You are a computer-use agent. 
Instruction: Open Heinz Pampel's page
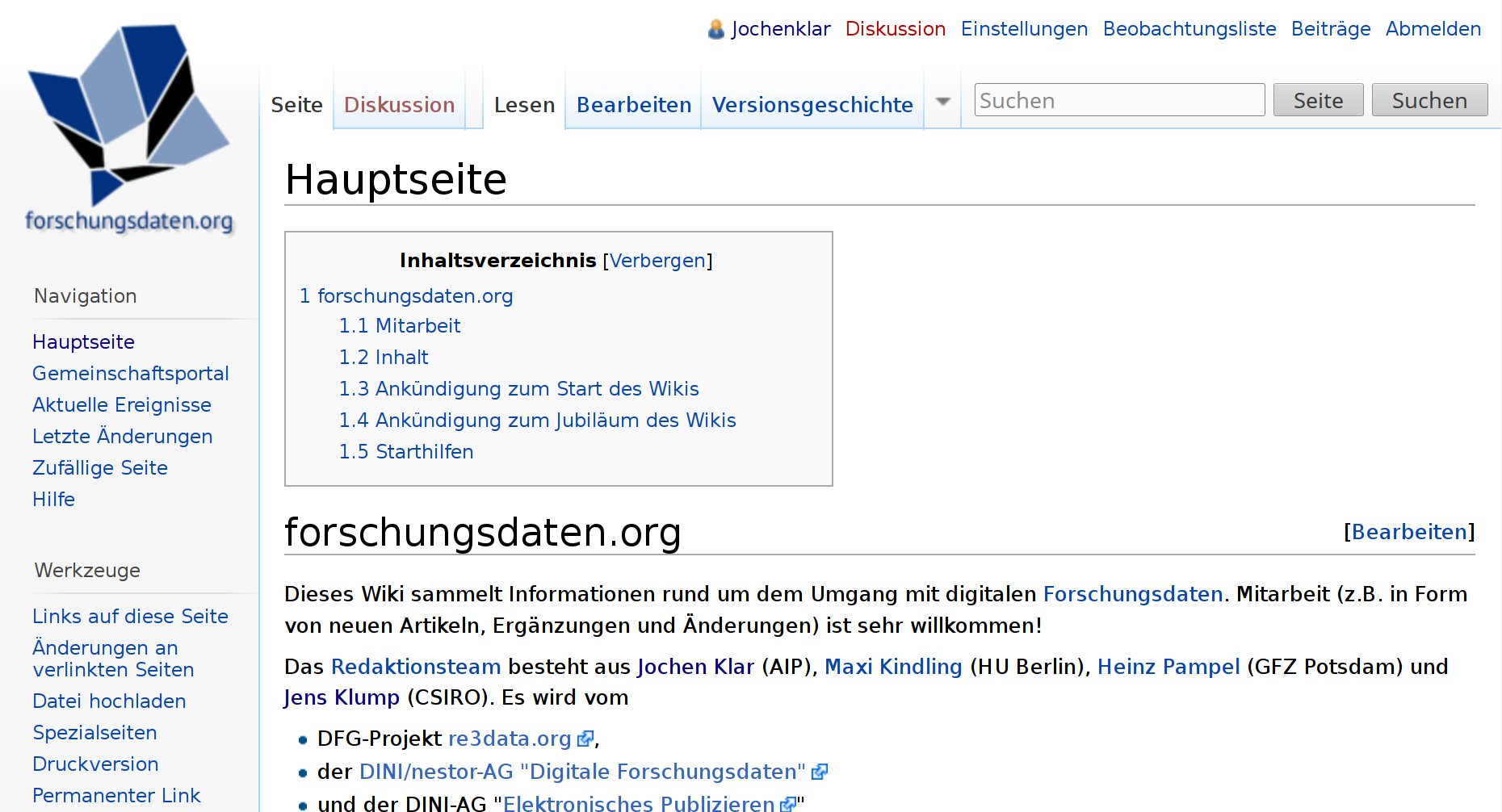coord(1168,667)
